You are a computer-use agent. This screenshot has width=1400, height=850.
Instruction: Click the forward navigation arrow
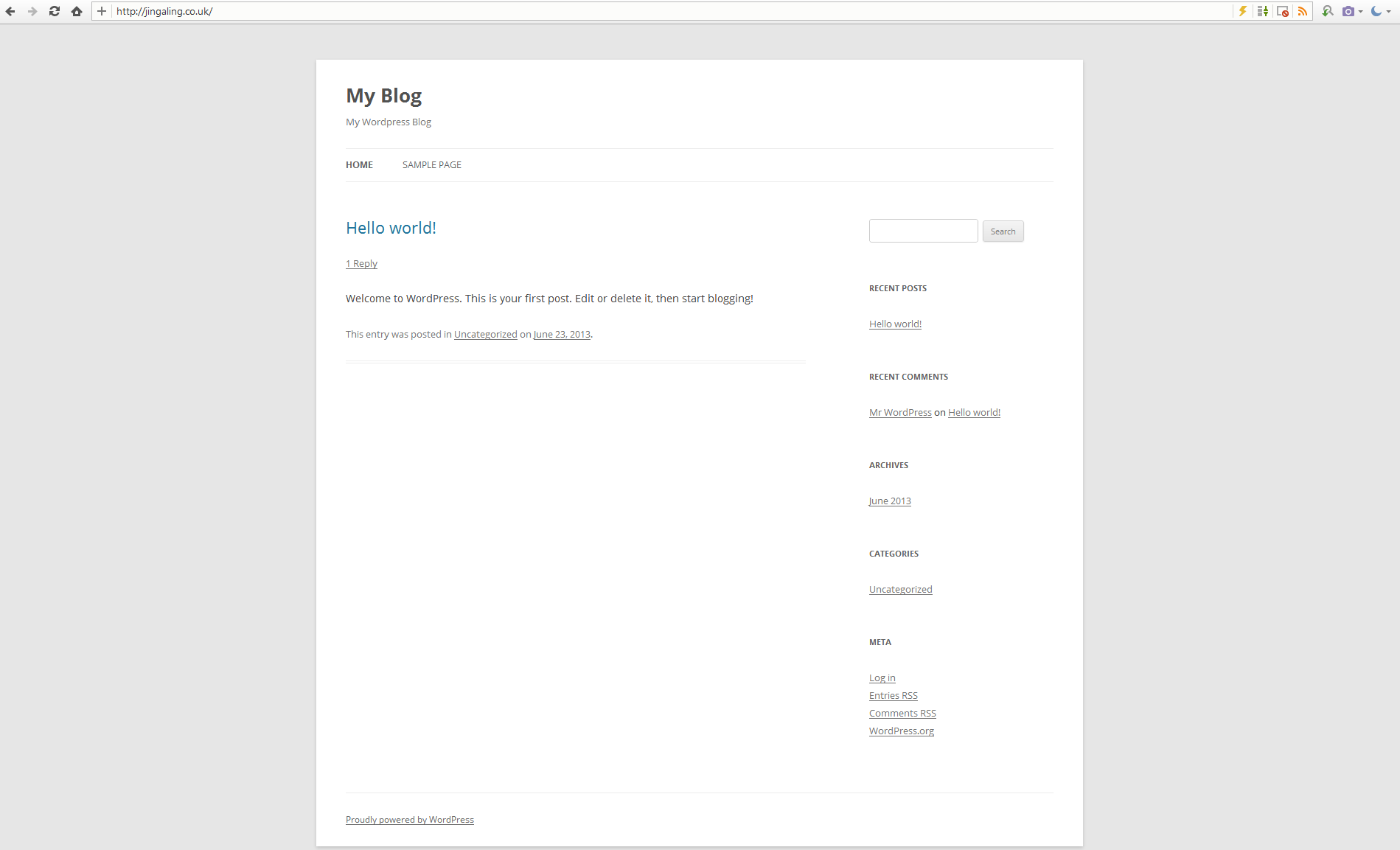point(32,11)
